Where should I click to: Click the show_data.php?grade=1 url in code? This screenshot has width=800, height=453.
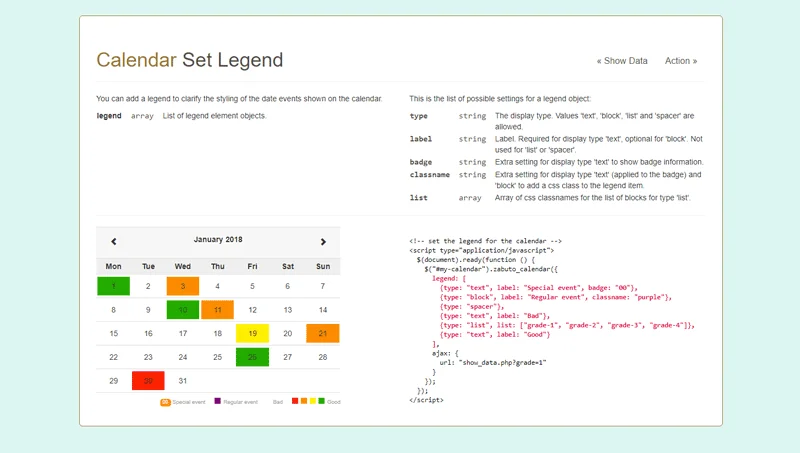502,363
